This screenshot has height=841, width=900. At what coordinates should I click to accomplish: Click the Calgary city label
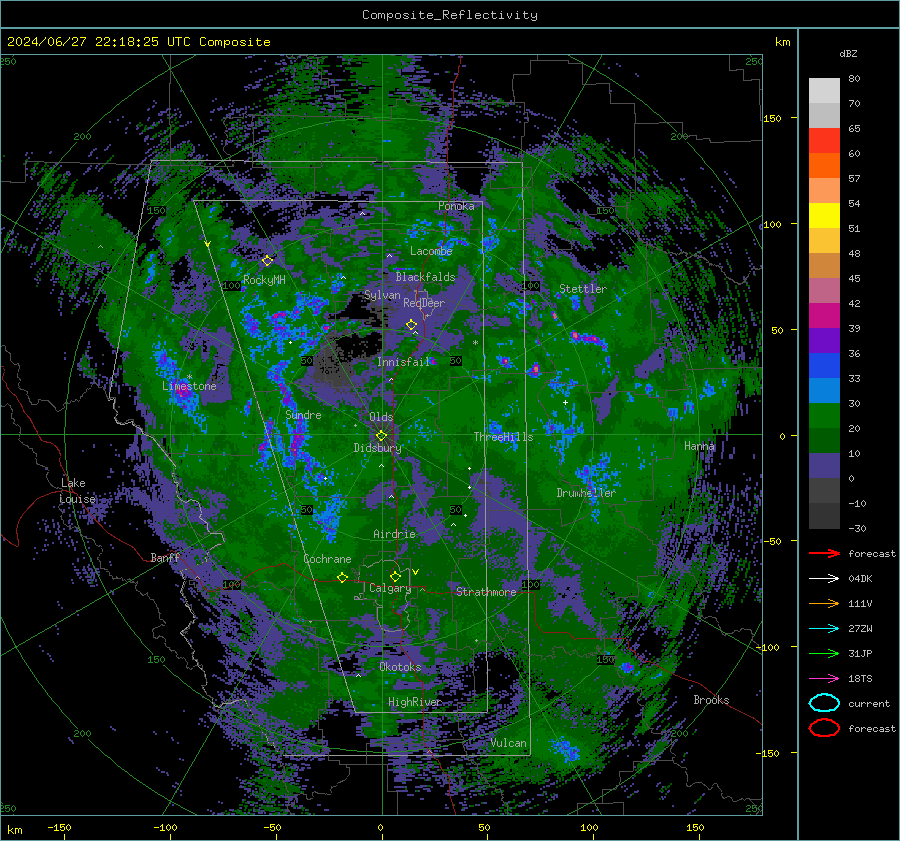[x=390, y=588]
